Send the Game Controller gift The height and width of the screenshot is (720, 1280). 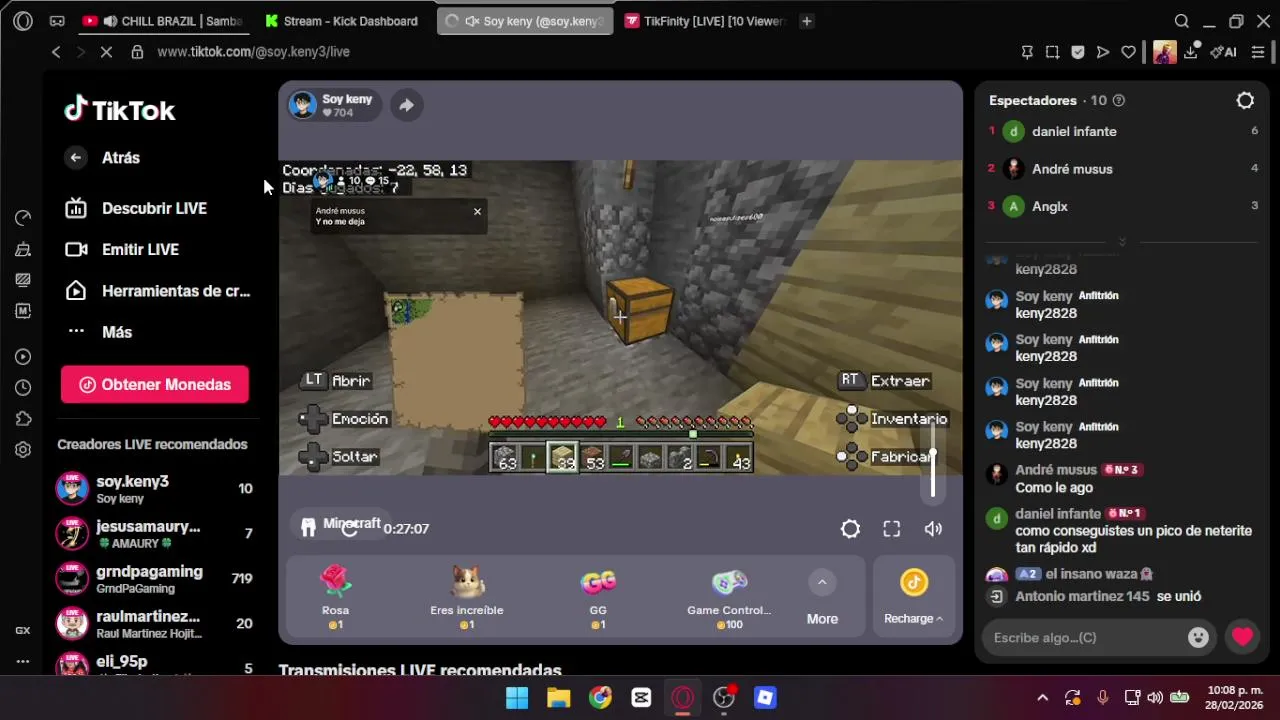click(x=729, y=597)
